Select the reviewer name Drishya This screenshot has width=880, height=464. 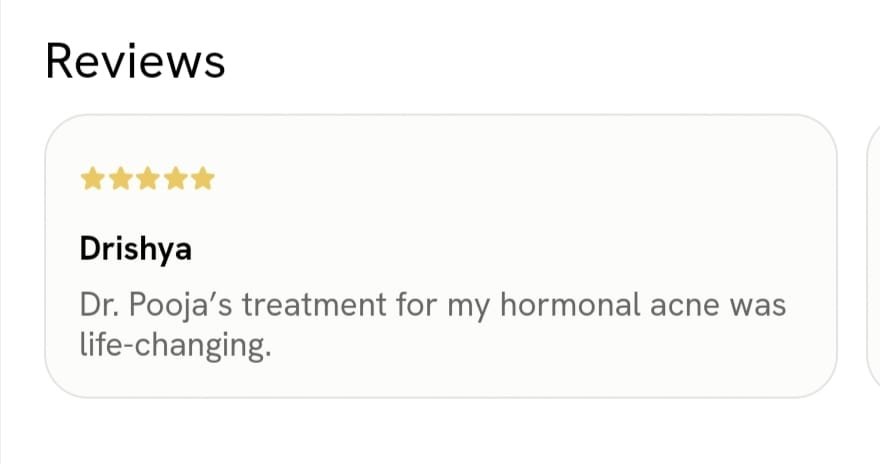[x=135, y=250]
